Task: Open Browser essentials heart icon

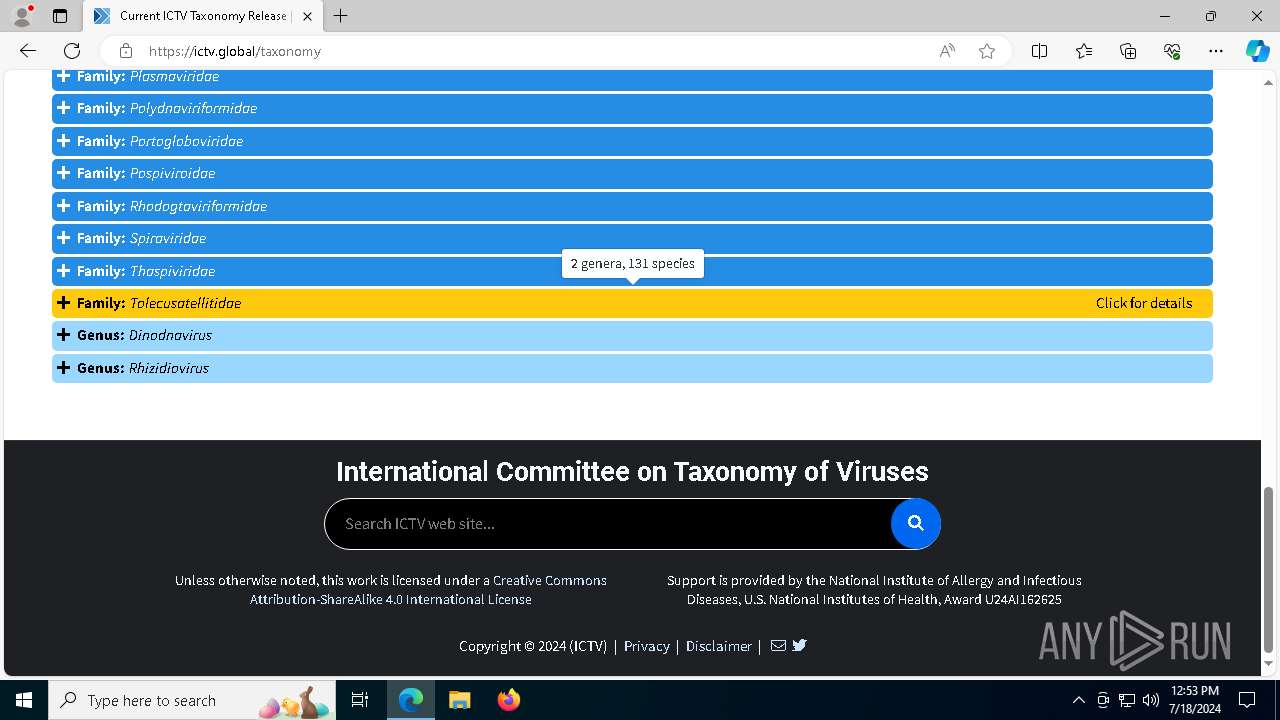Action: [1172, 51]
